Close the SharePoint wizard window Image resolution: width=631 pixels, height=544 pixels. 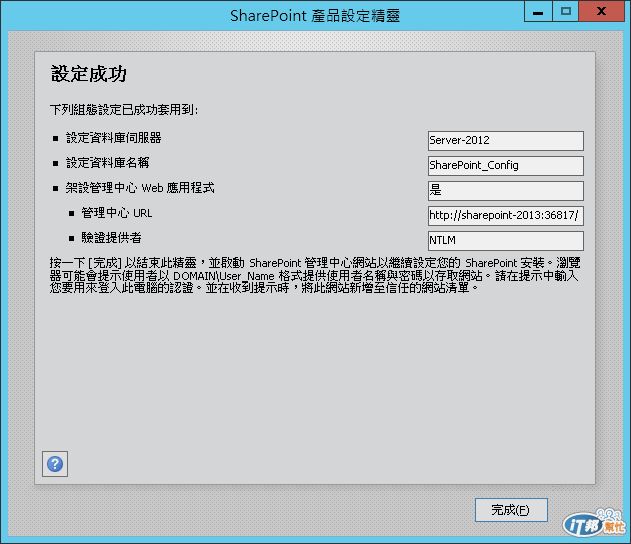(x=602, y=11)
